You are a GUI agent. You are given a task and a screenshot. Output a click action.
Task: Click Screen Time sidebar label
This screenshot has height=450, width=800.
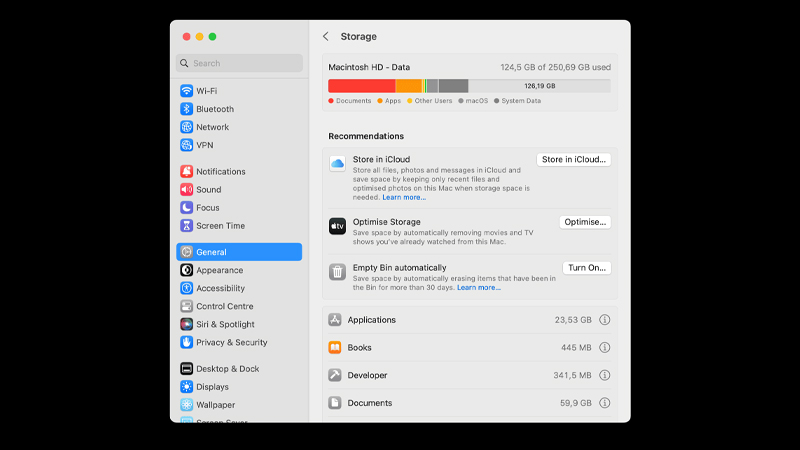click(220, 226)
